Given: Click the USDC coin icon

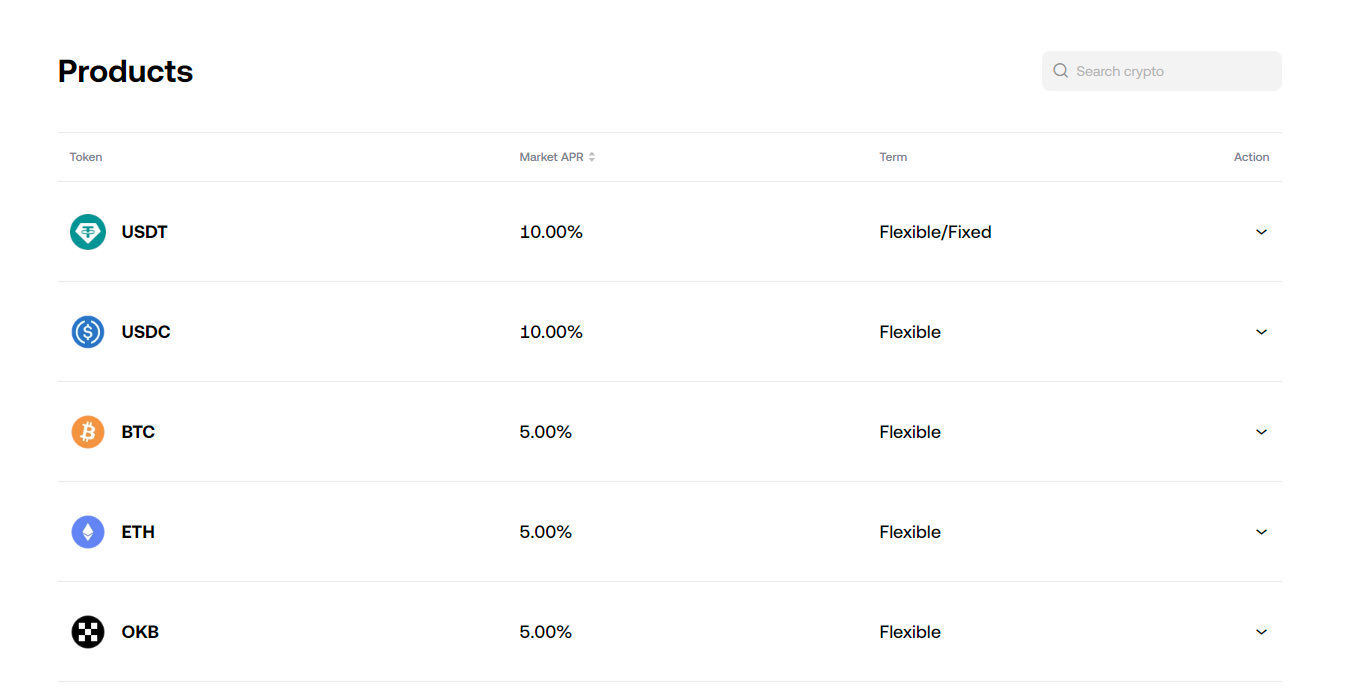Looking at the screenshot, I should [88, 332].
